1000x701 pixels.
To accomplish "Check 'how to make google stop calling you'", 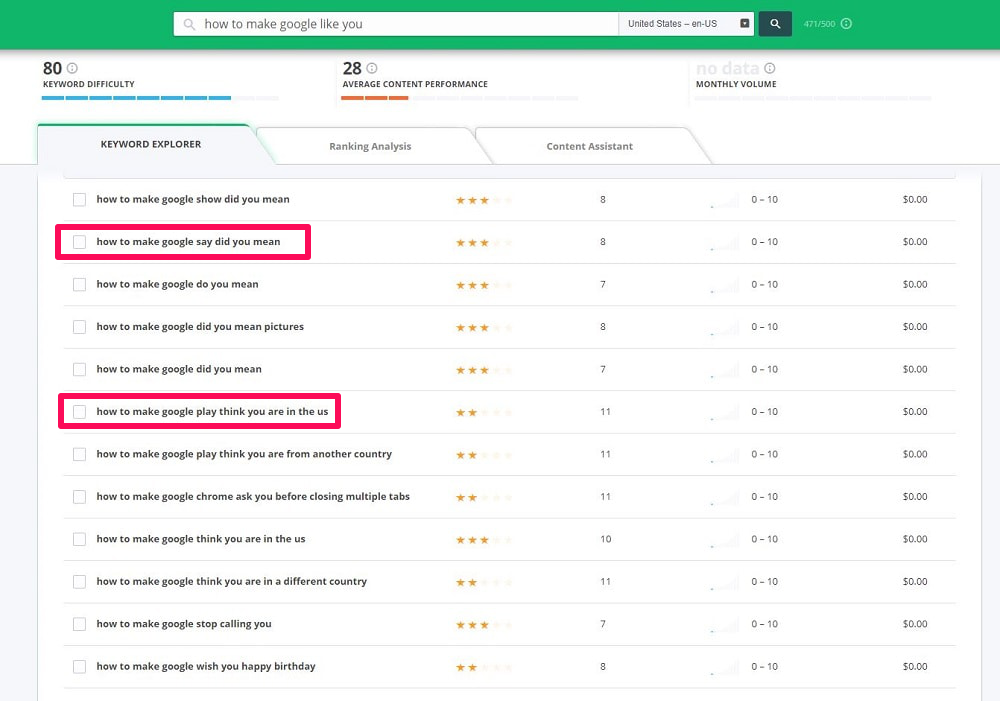I will coord(79,624).
